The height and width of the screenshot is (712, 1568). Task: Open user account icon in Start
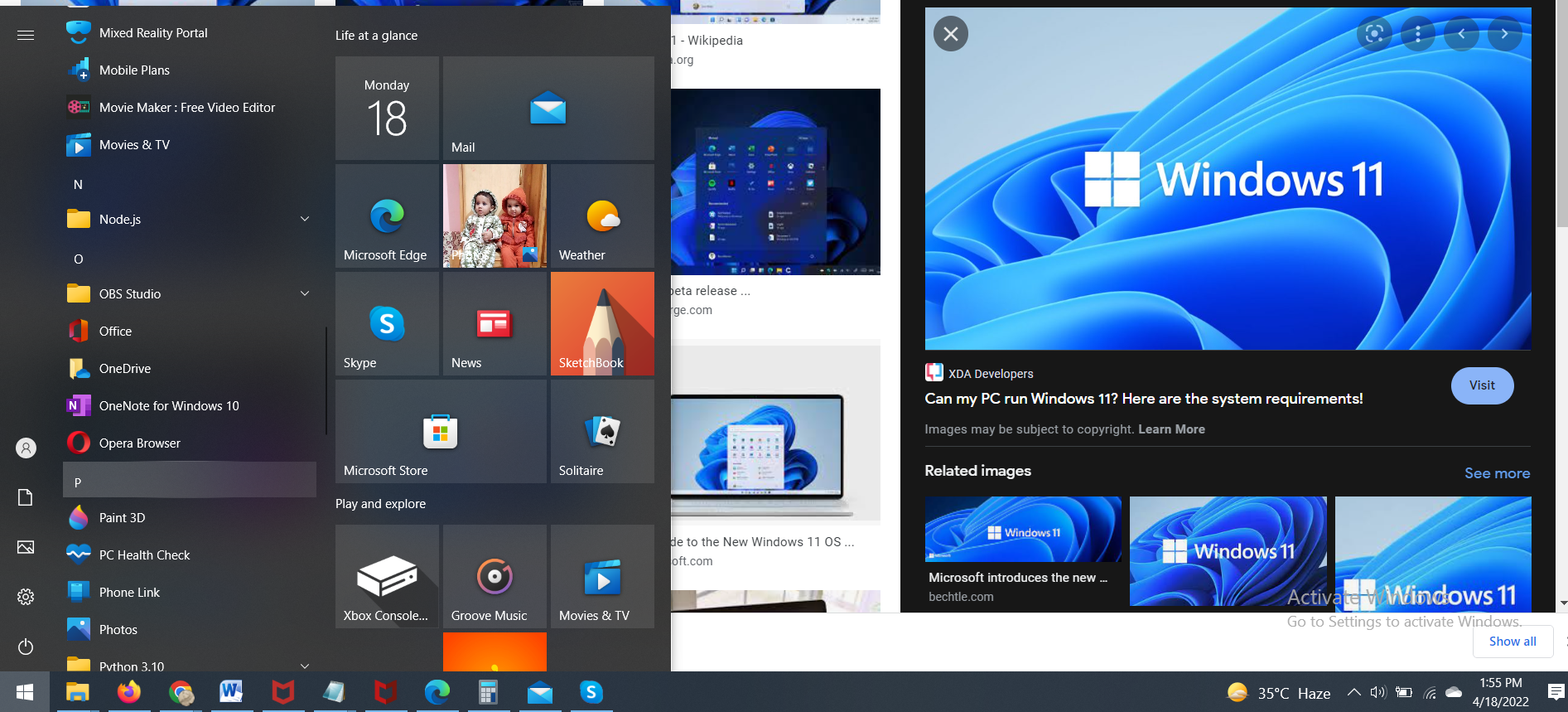click(x=26, y=448)
